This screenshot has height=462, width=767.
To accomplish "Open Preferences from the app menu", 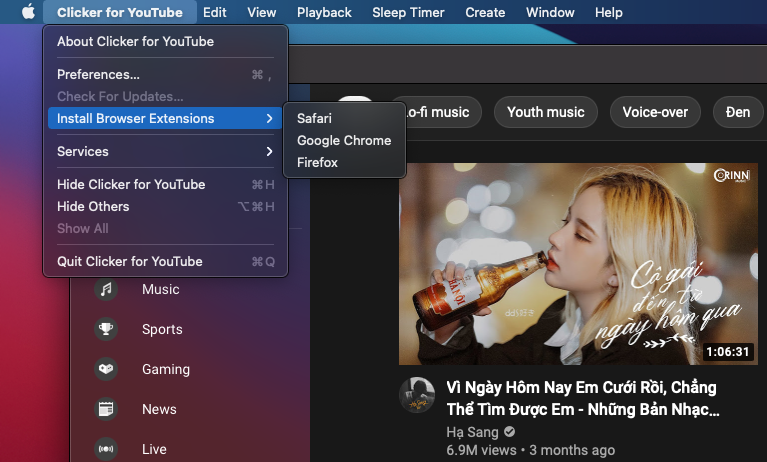I will tap(98, 74).
